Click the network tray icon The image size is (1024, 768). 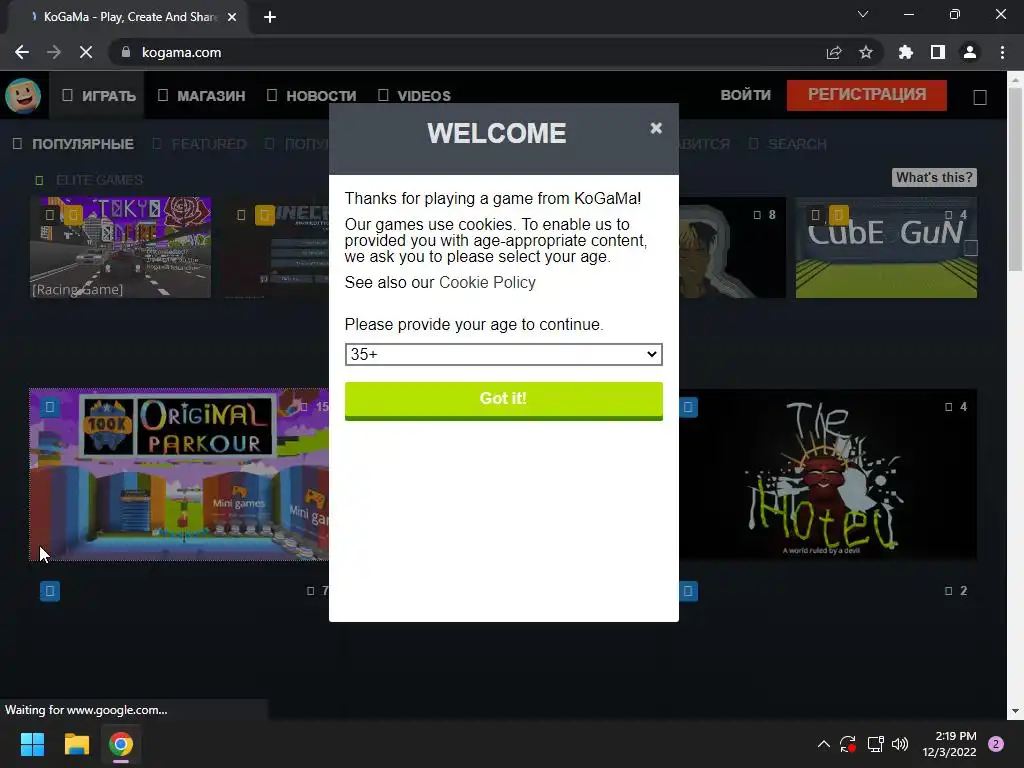pos(875,744)
